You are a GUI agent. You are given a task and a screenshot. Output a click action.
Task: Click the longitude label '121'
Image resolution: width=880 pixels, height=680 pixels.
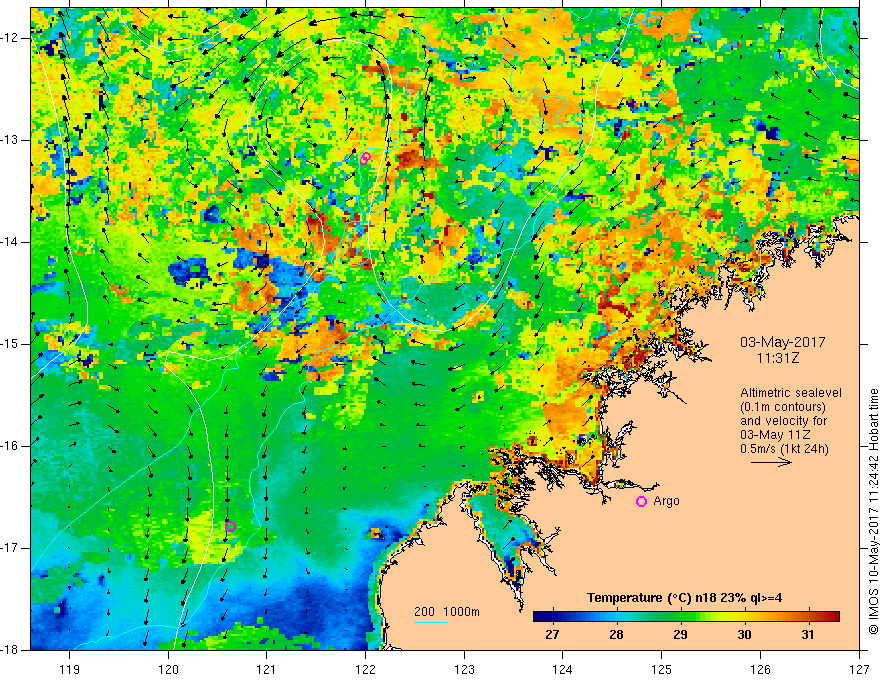click(x=267, y=669)
